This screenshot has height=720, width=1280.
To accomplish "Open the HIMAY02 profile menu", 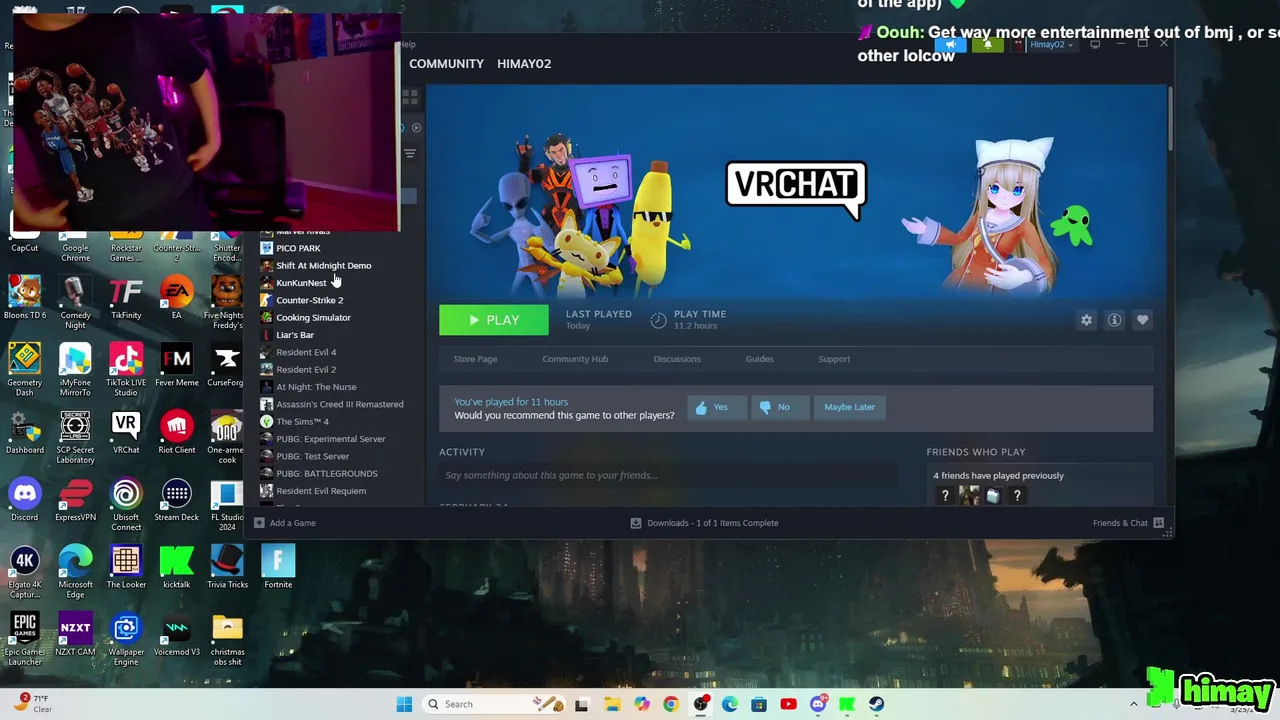I will pos(524,64).
